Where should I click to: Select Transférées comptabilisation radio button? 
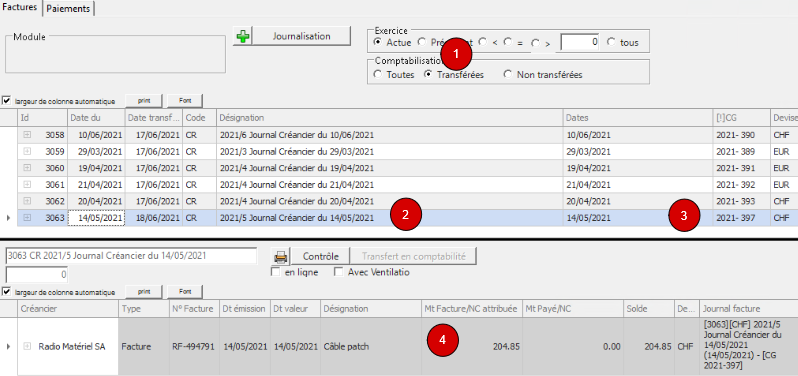(x=429, y=74)
